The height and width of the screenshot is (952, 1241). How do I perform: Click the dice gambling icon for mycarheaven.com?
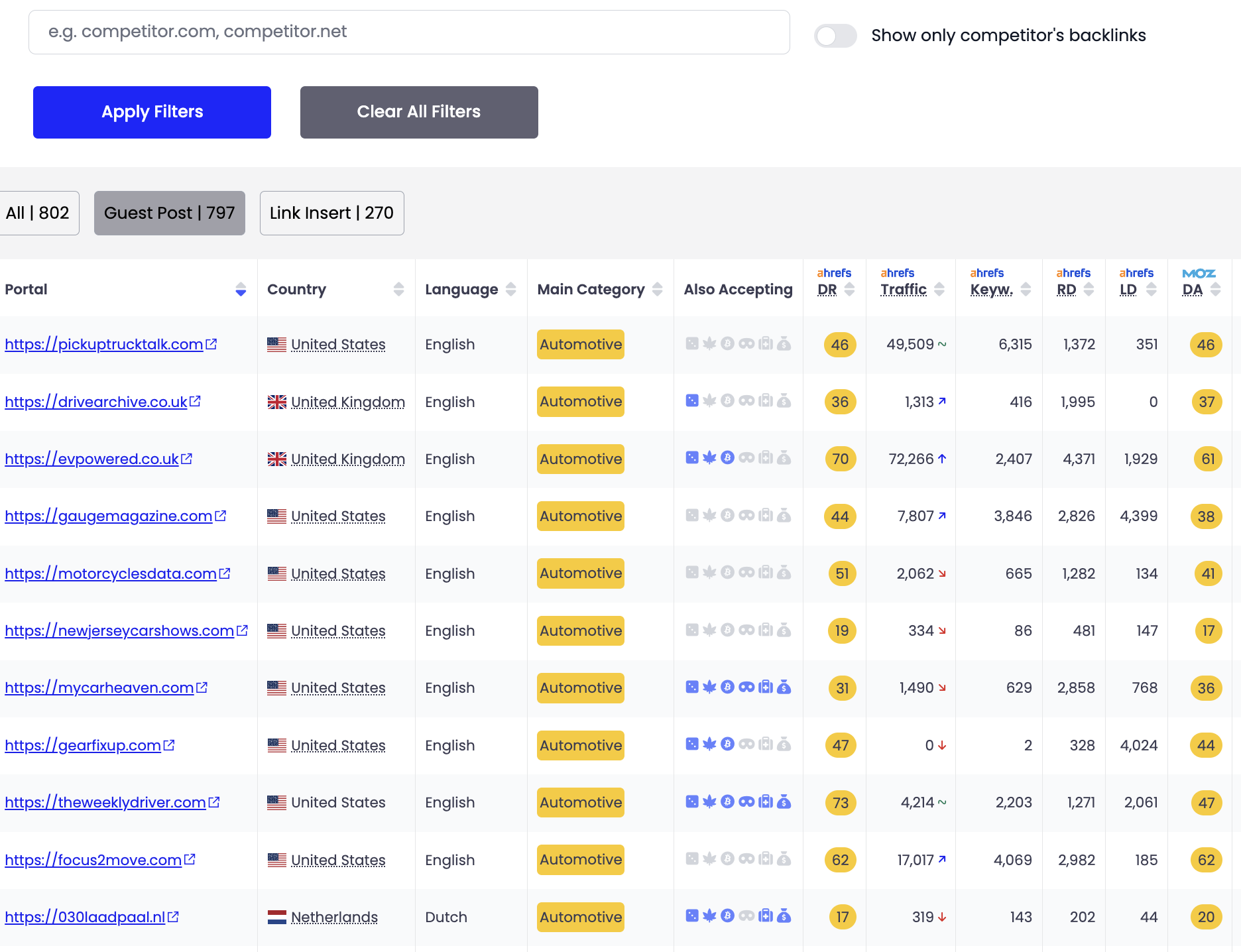(x=691, y=687)
